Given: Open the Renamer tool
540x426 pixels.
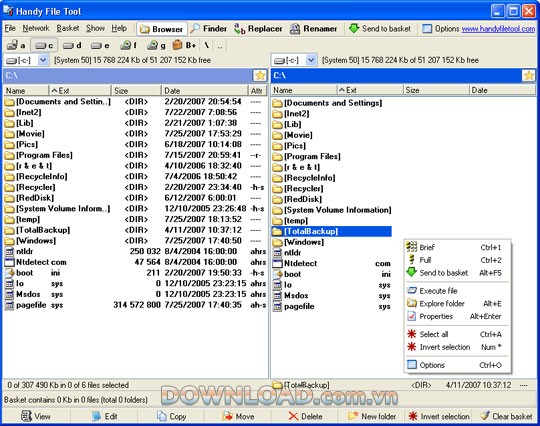Looking at the screenshot, I should pyautogui.click(x=313, y=29).
